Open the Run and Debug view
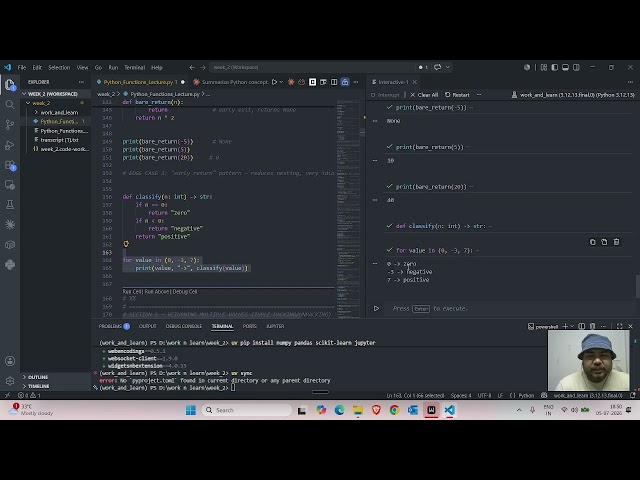Image resolution: width=640 pixels, height=480 pixels. [10, 145]
